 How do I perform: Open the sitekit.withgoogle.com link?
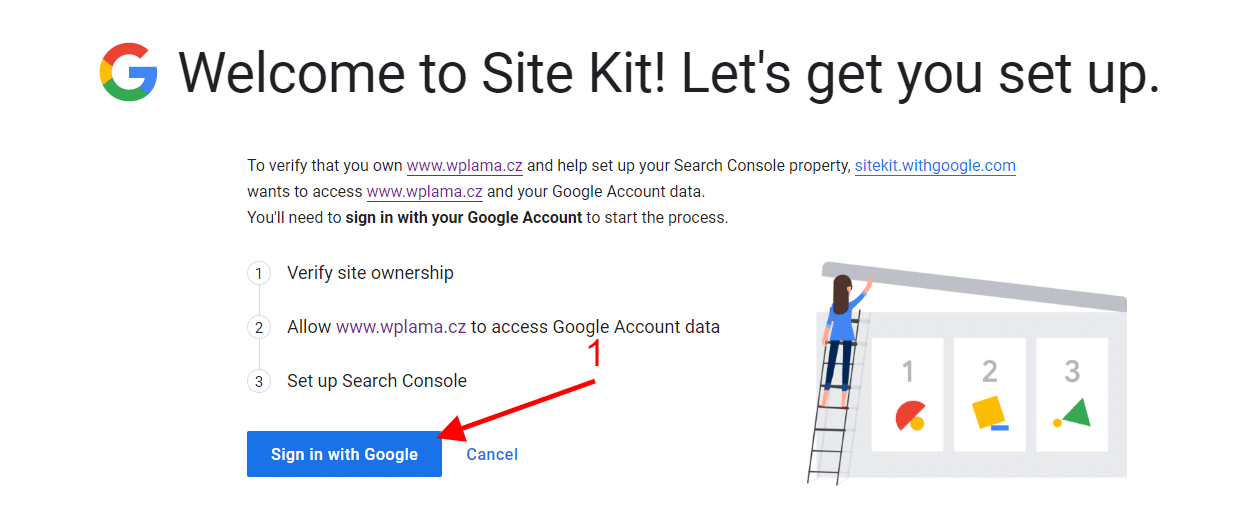tap(935, 166)
